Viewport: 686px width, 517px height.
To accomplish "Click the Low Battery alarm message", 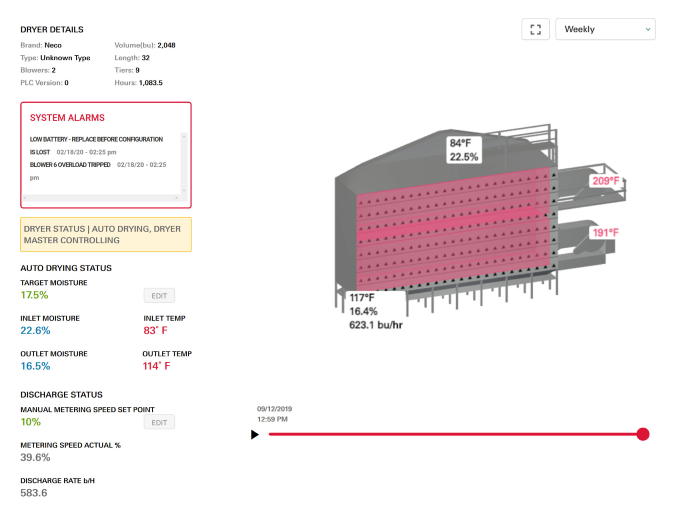I will coord(96,146).
